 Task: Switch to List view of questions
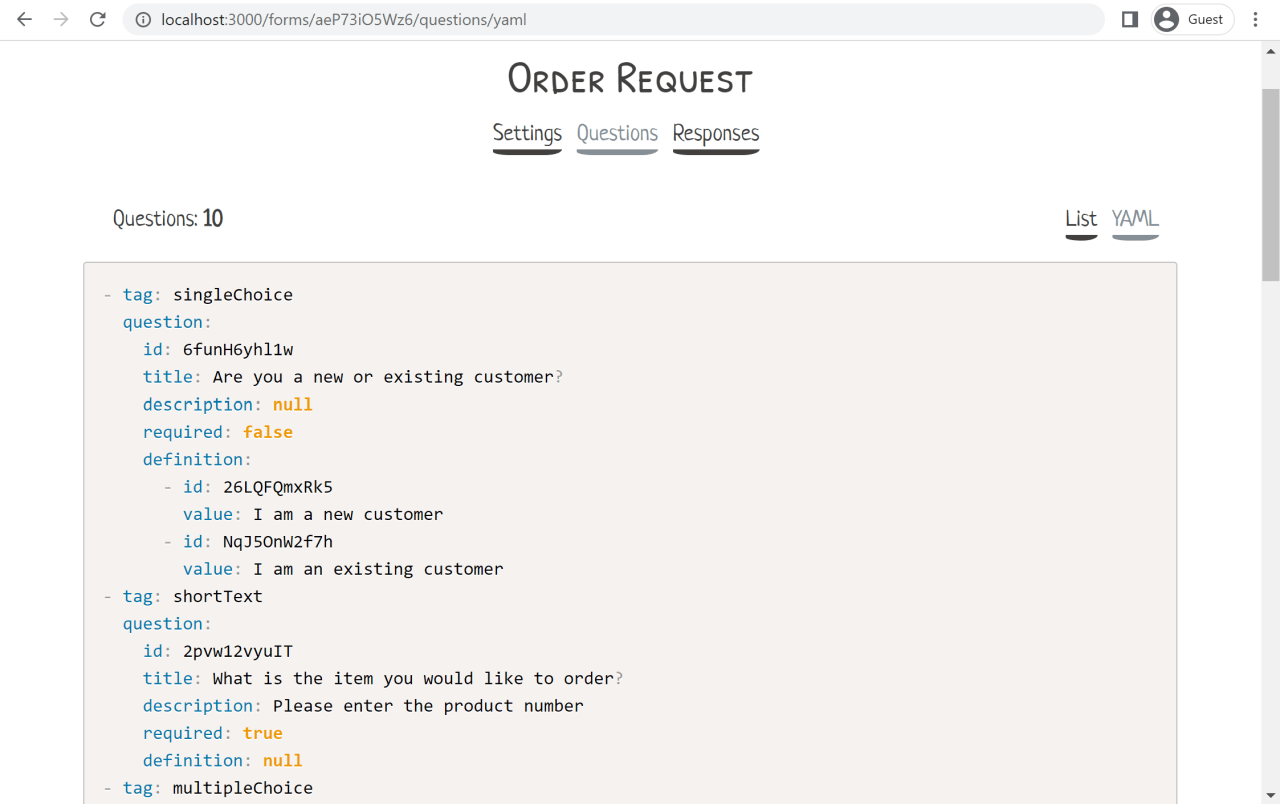click(x=1081, y=220)
